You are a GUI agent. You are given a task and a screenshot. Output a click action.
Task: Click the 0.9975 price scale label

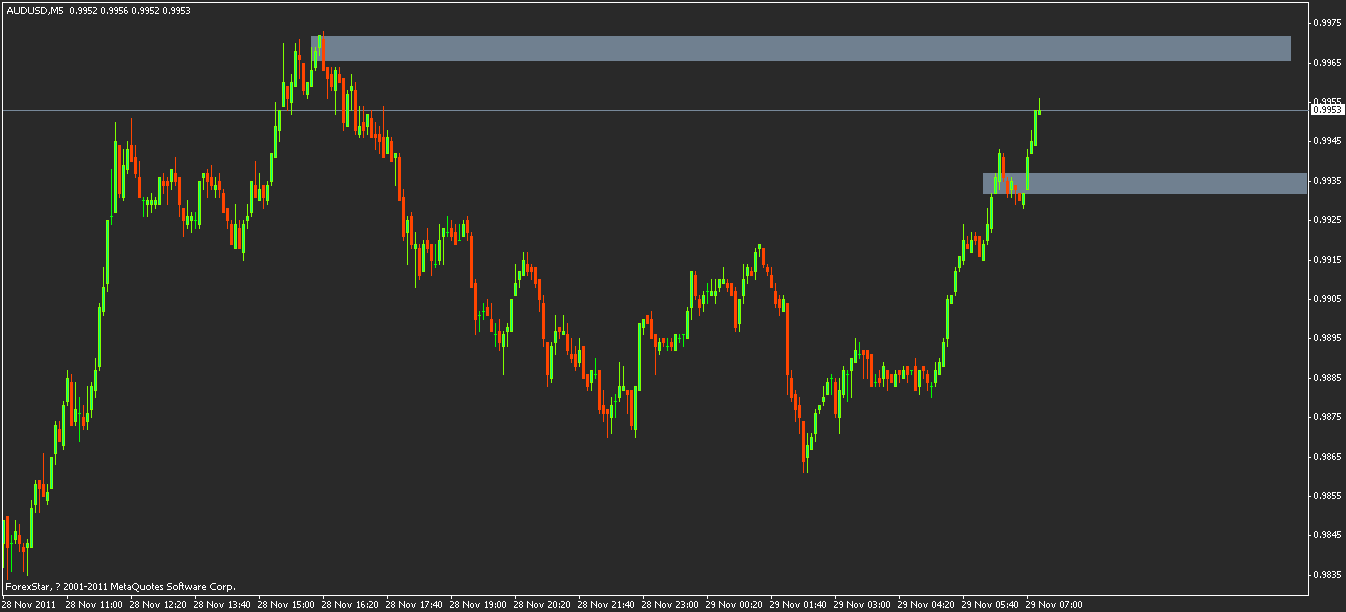point(1326,23)
